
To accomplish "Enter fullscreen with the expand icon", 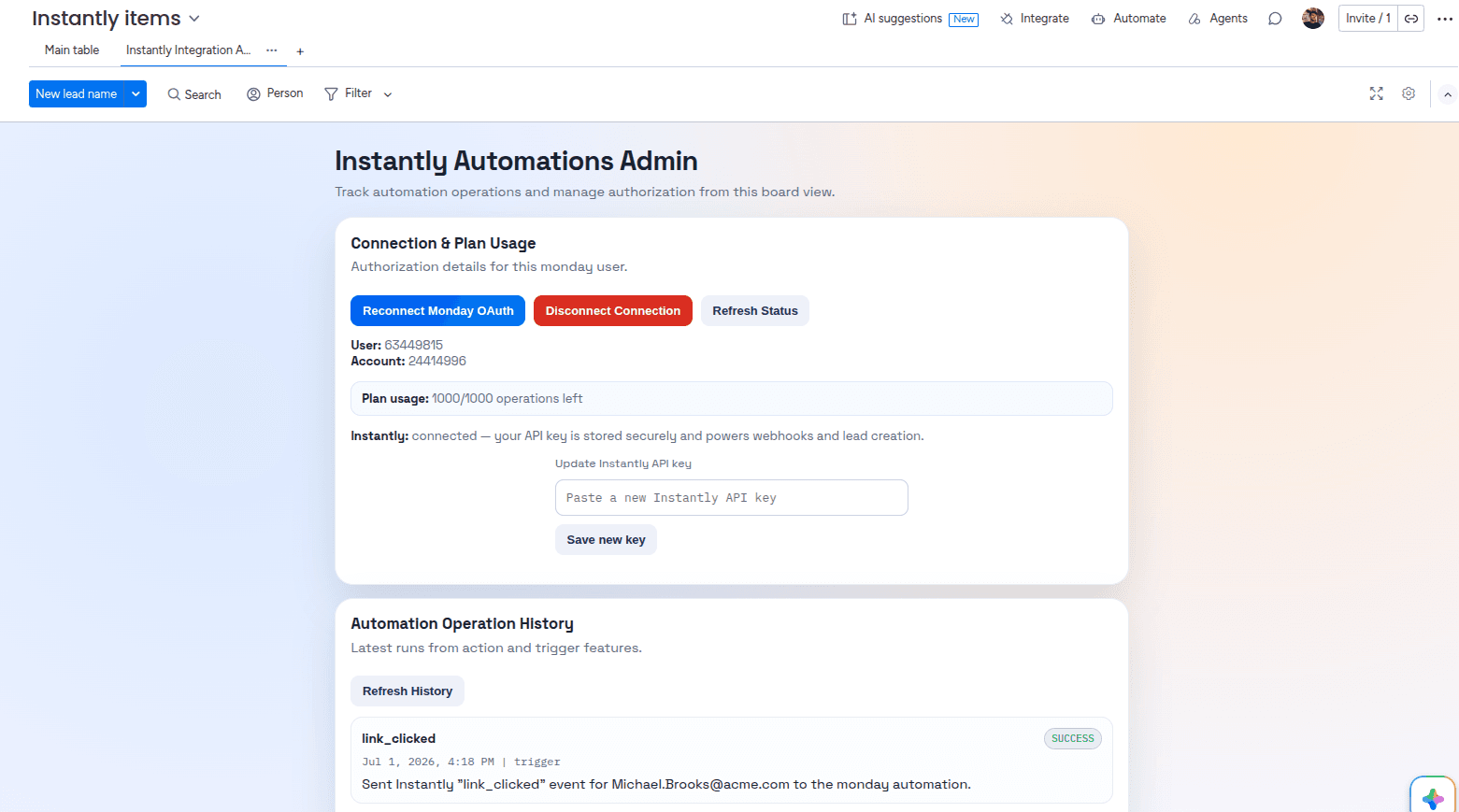I will (1377, 93).
